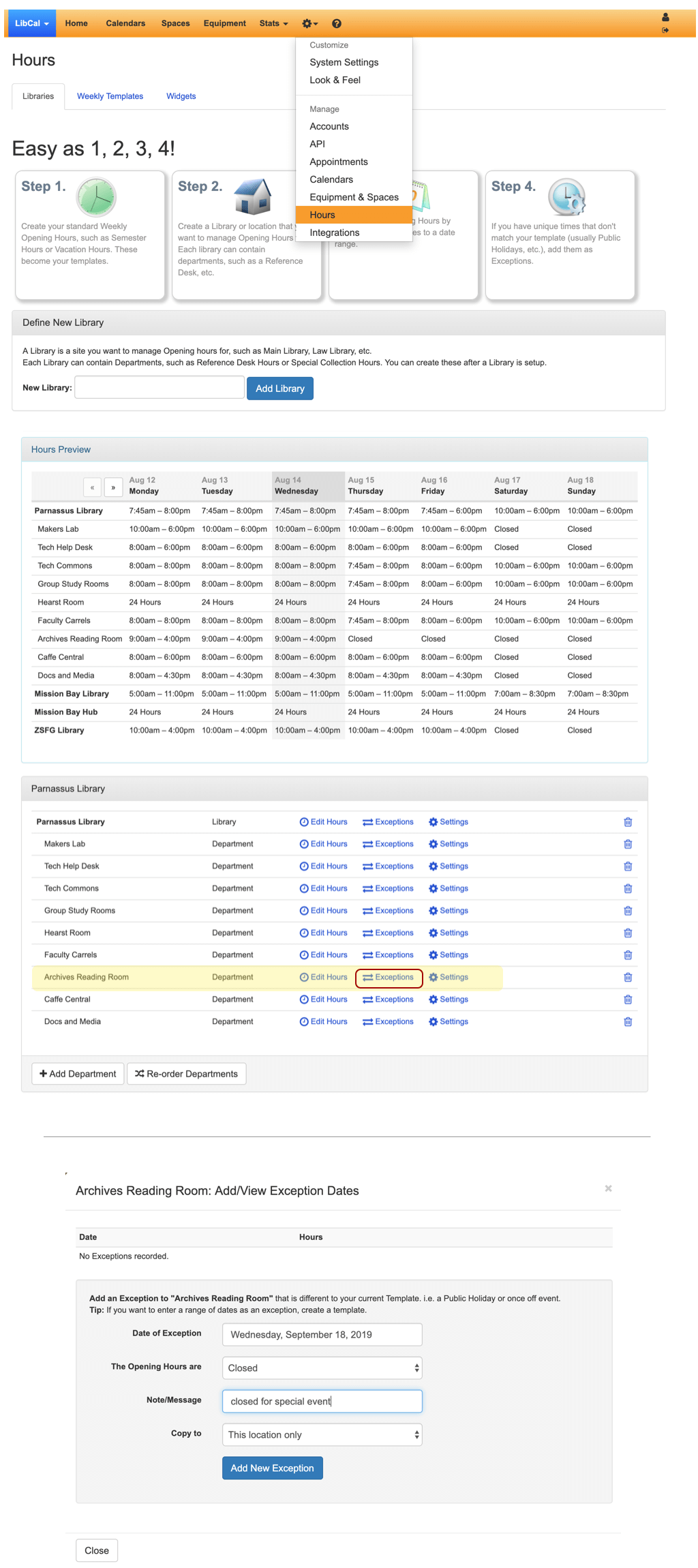
Task: Trash the Group Study Rooms department
Action: click(628, 911)
